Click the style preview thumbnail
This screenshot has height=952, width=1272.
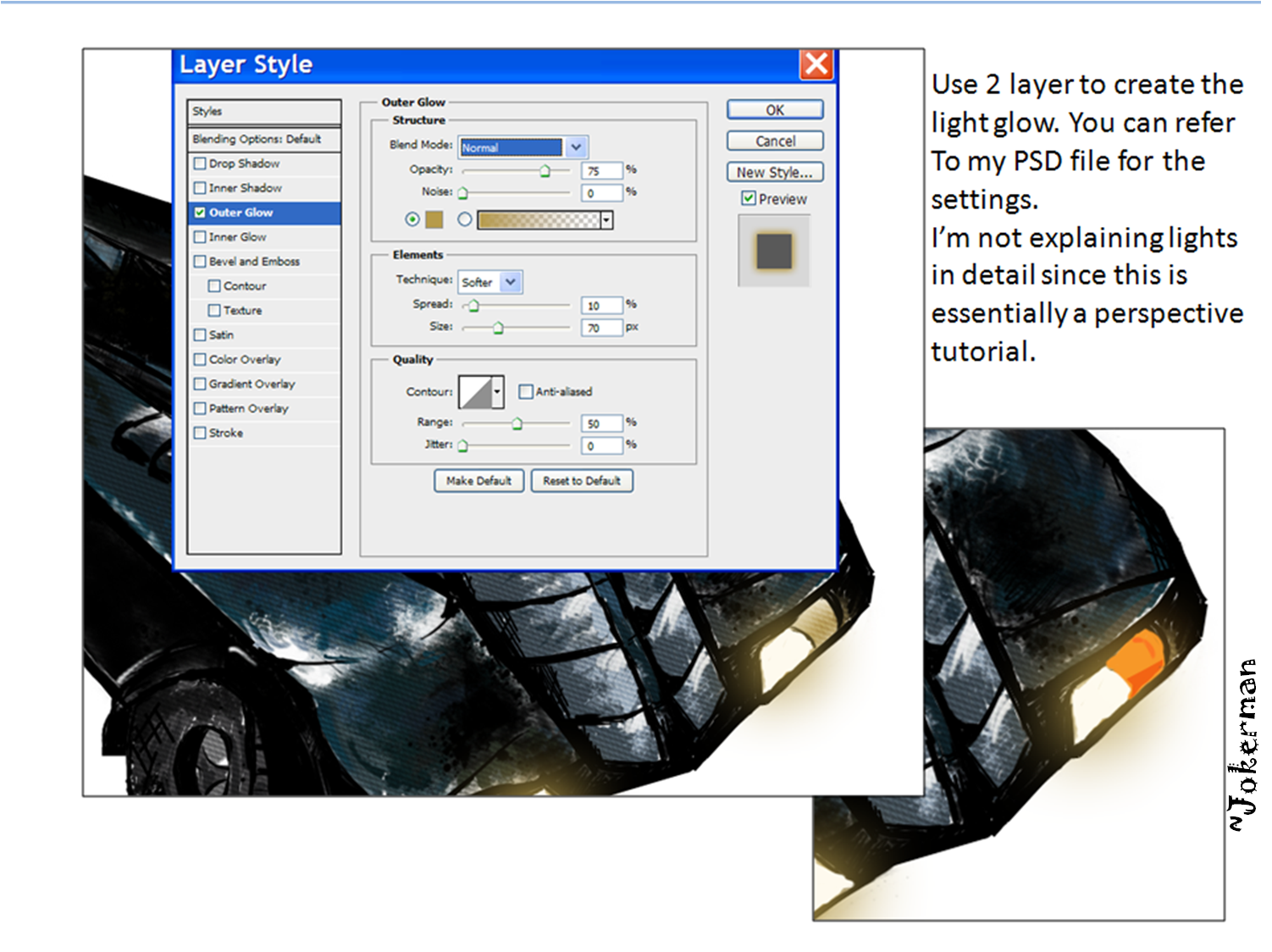(x=774, y=252)
